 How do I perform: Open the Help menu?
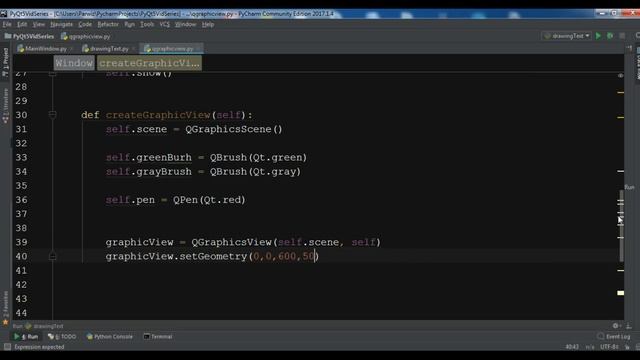(x=208, y=24)
